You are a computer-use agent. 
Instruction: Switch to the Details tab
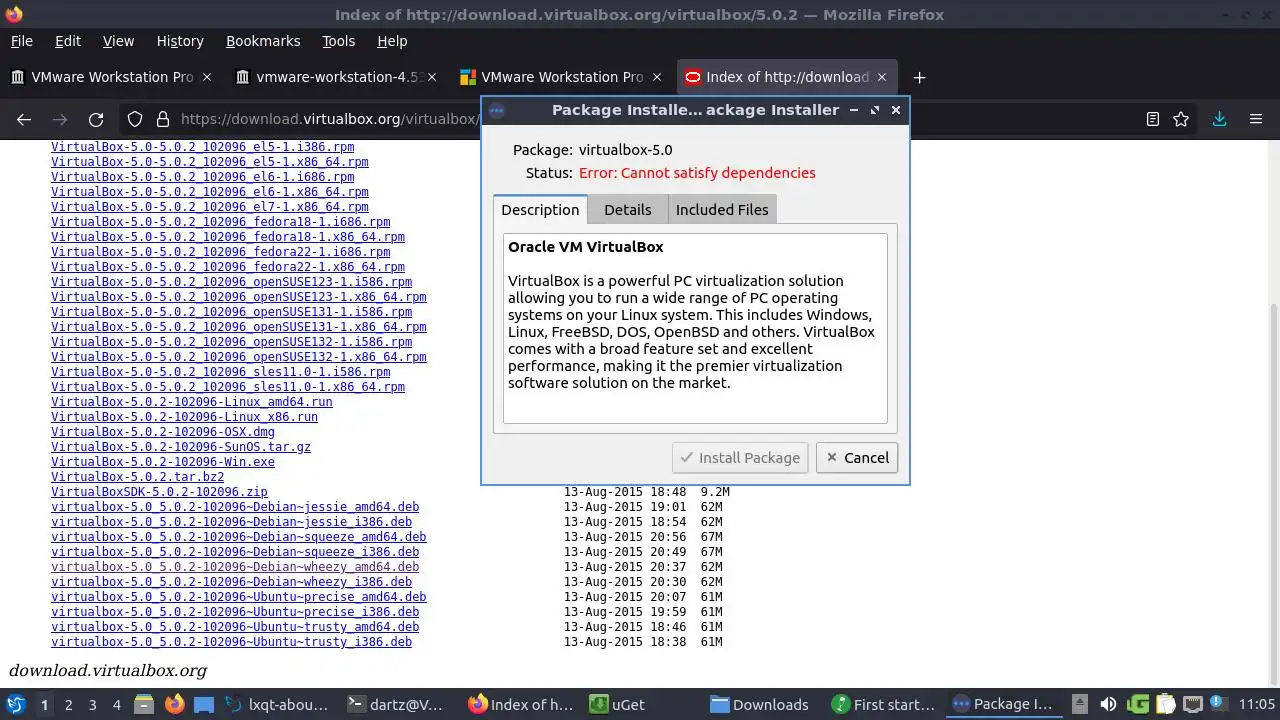[628, 209]
